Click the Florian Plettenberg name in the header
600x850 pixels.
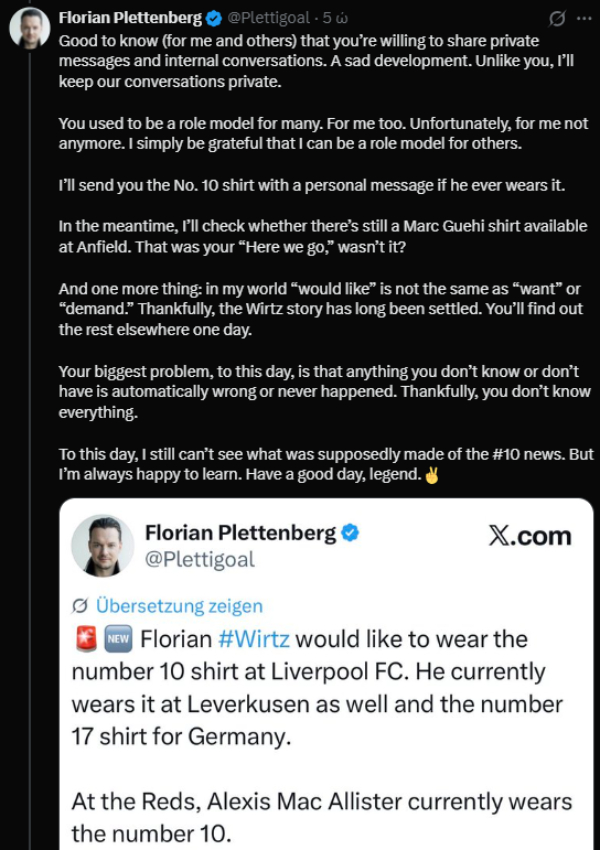130,18
